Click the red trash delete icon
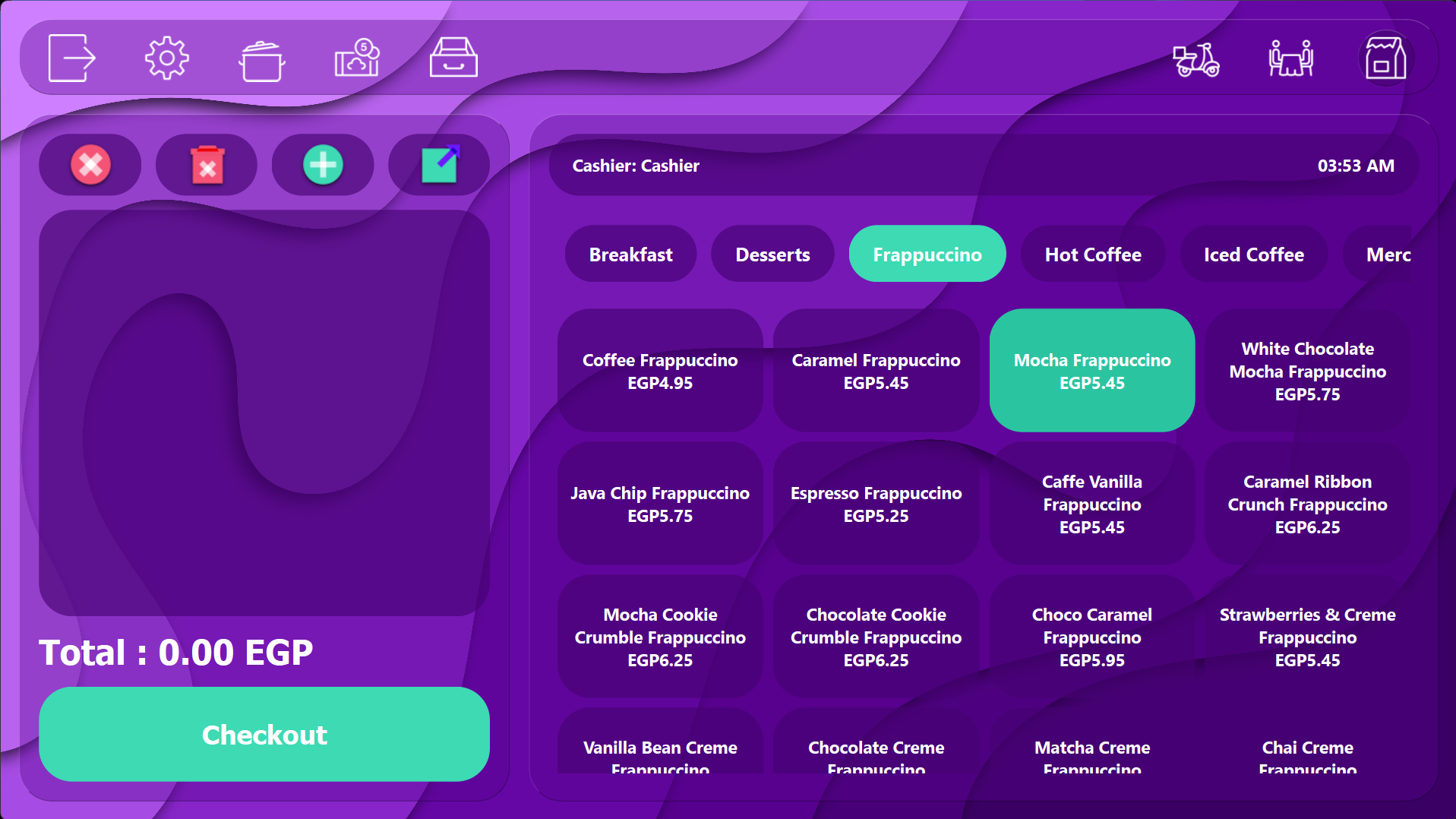Image resolution: width=1456 pixels, height=819 pixels. (207, 165)
